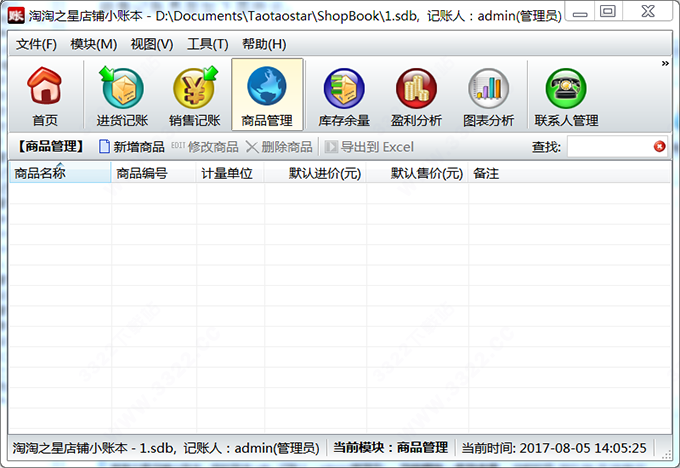Open the 帮助(H) menu
Image resolution: width=680 pixels, height=468 pixels.
264,44
